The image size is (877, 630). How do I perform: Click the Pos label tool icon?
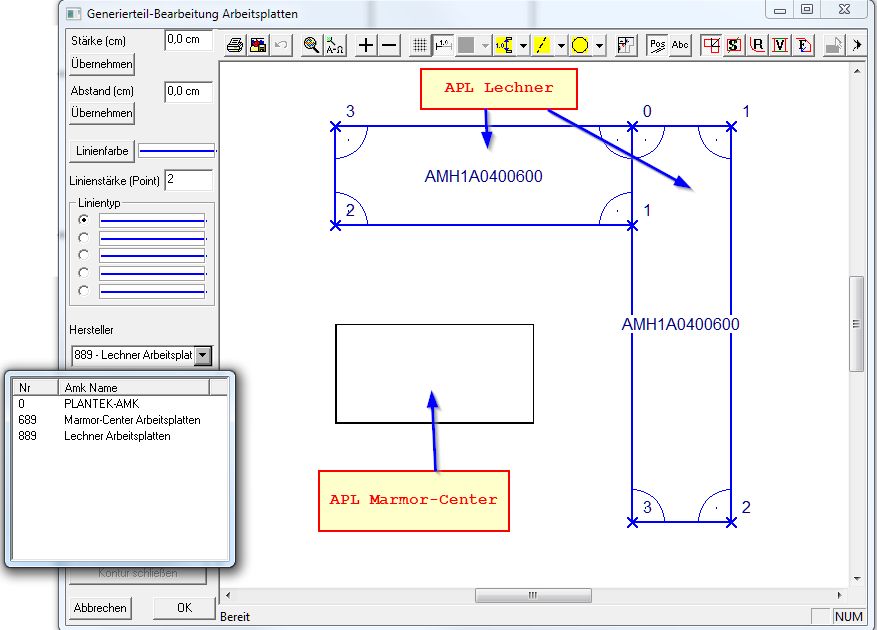pos(657,45)
